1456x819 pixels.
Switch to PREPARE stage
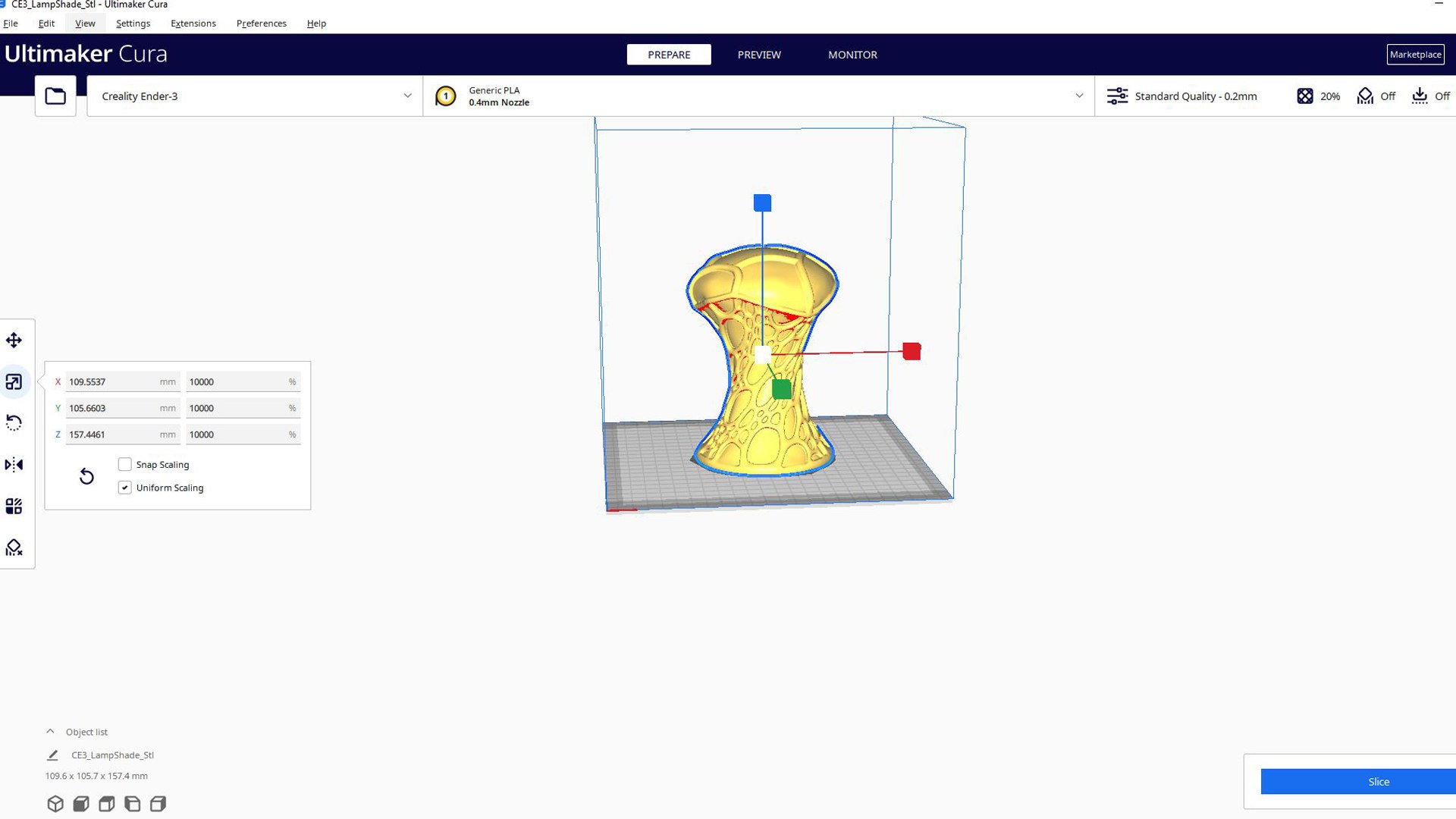click(x=669, y=55)
